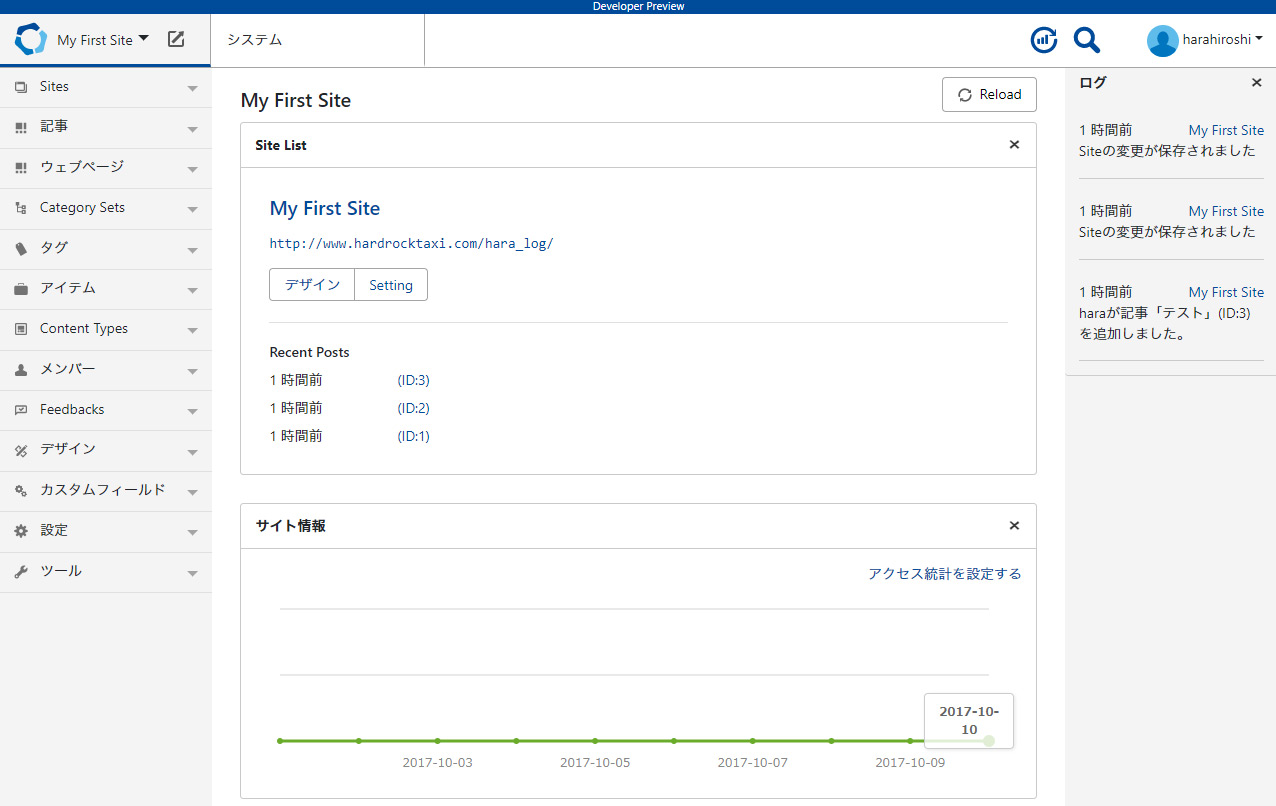This screenshot has width=1276, height=806.
Task: Click the Sites menu icon
Action: [21, 87]
